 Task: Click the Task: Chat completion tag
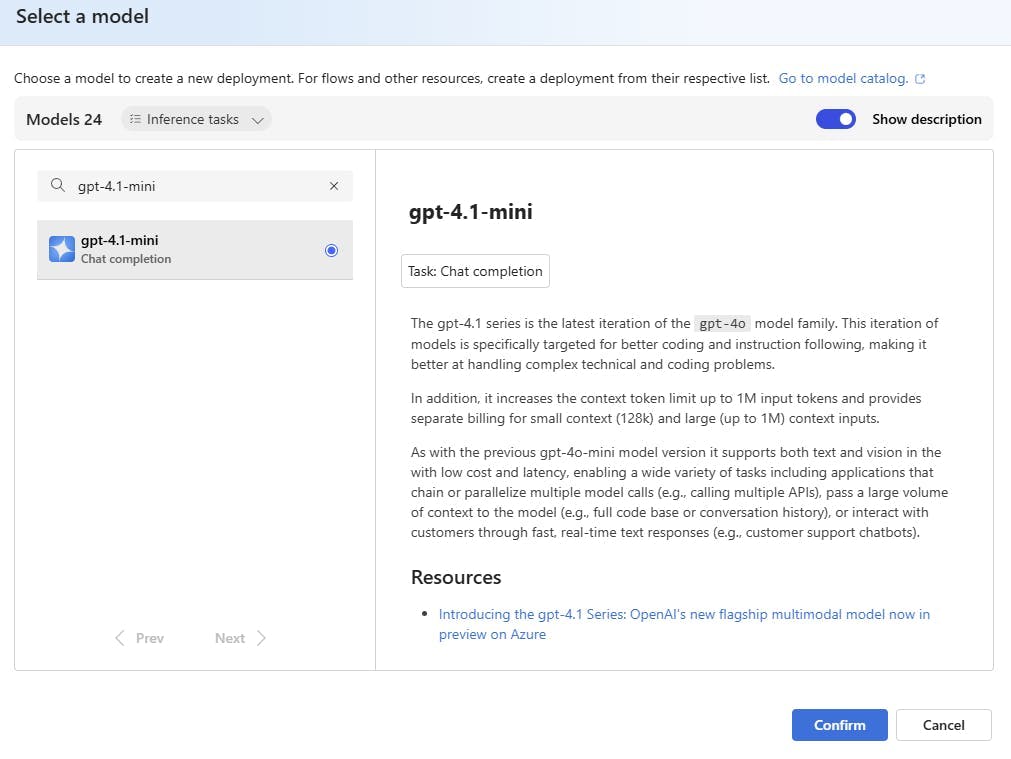pyautogui.click(x=475, y=271)
